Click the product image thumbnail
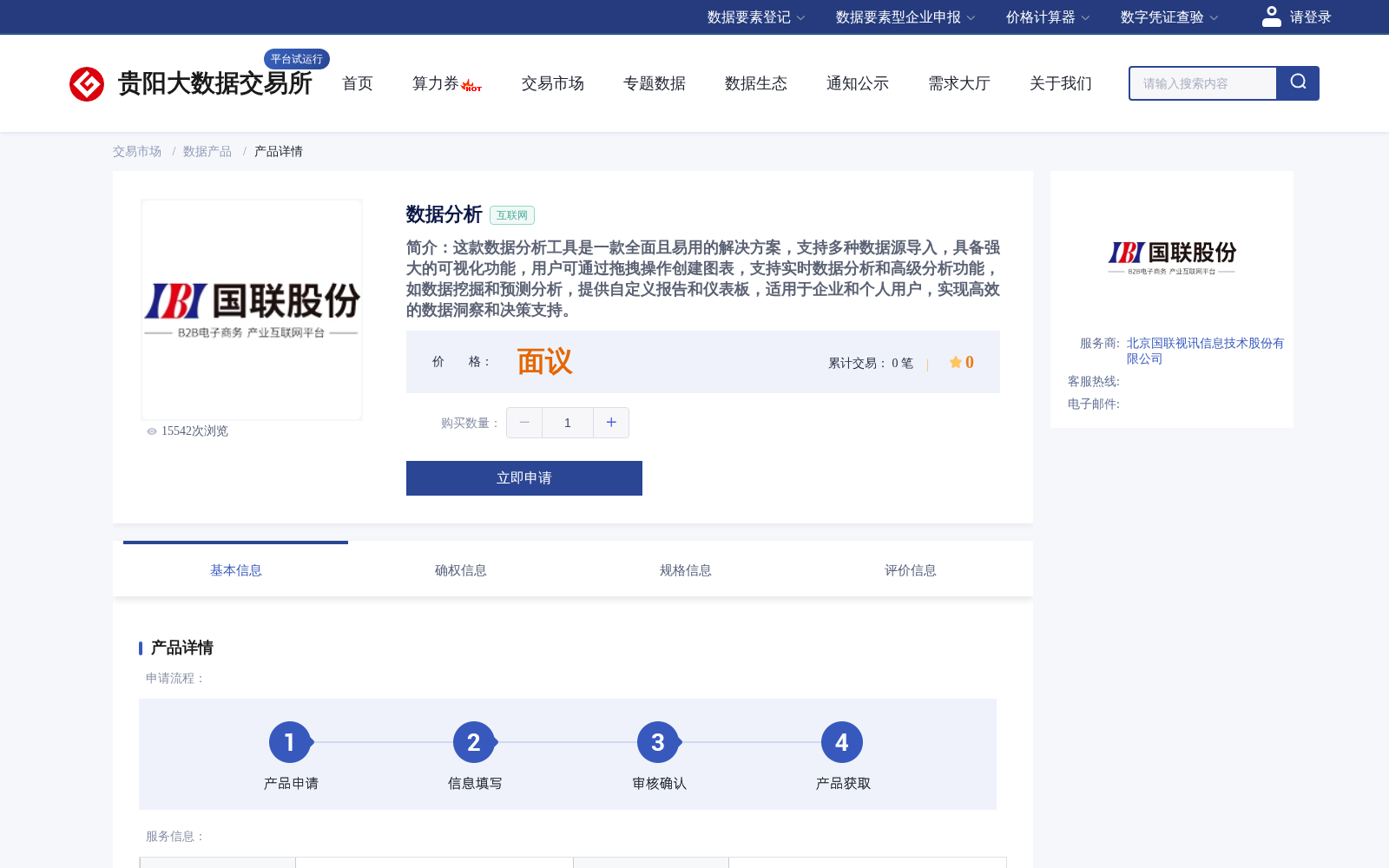Image resolution: width=1389 pixels, height=868 pixels. tap(252, 310)
